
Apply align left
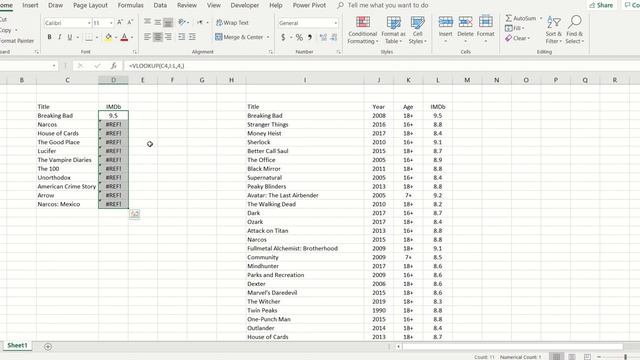pyautogui.click(x=147, y=37)
